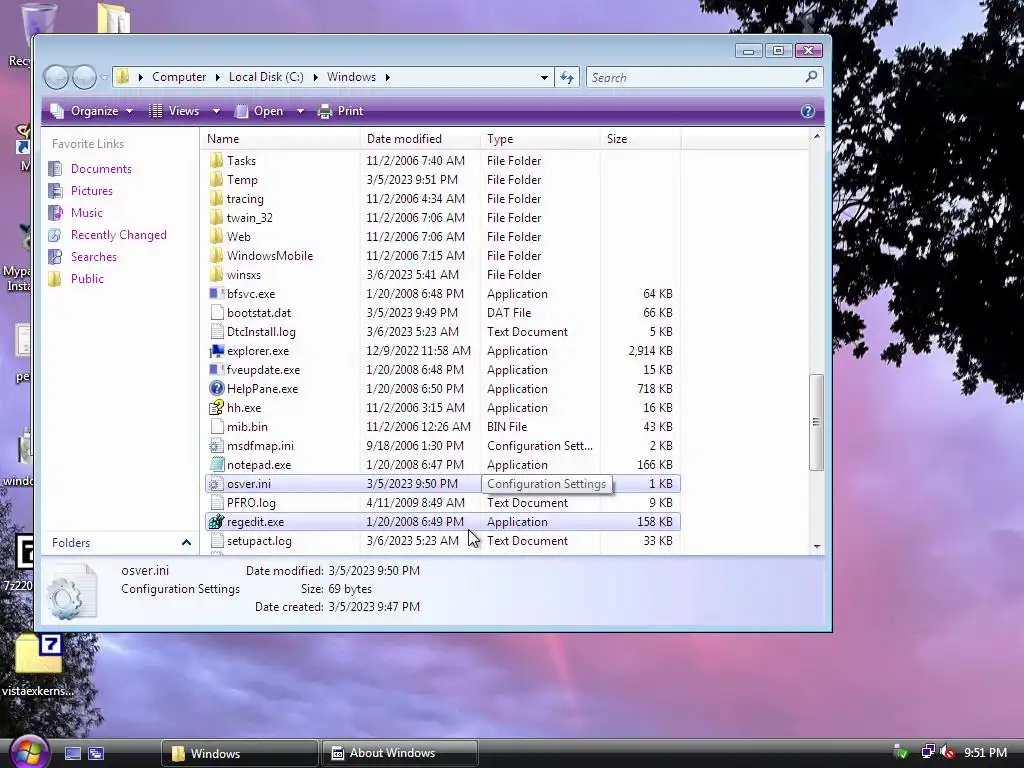Click the Refresh button beside address bar
Screen dimensions: 1024x768
pos(567,78)
